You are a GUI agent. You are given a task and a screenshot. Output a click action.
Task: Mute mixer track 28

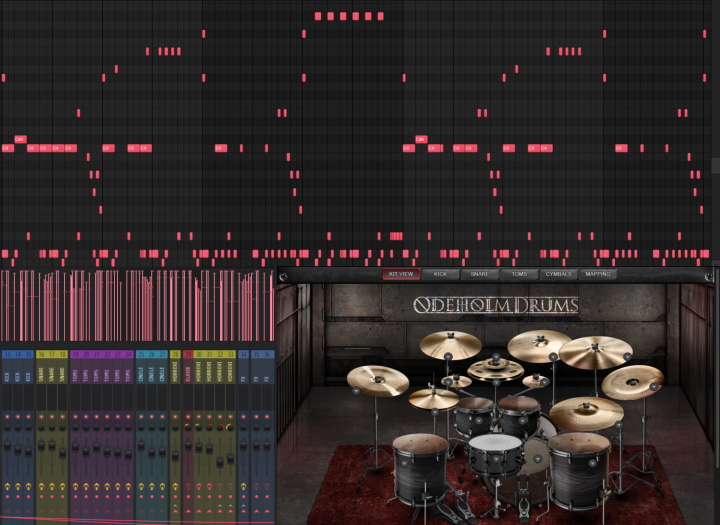(x=175, y=417)
